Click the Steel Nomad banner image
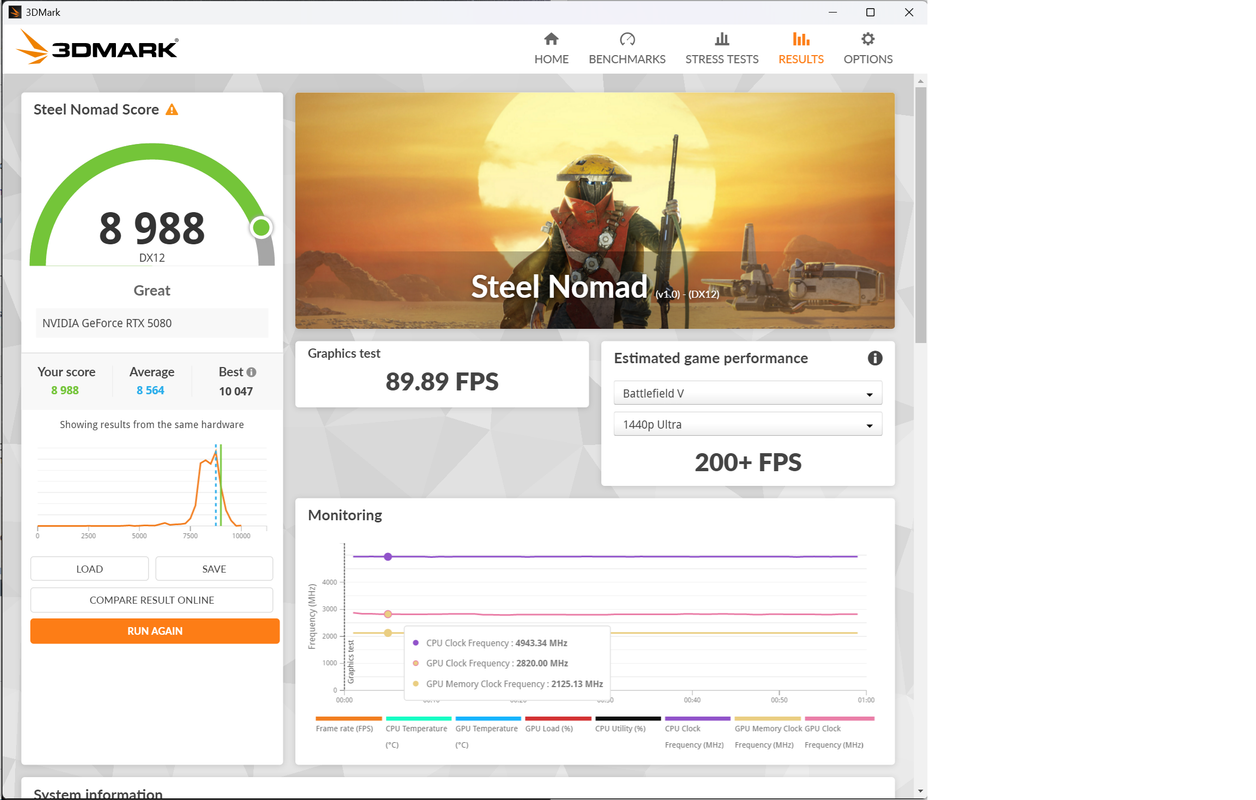Viewport: 1256px width, 800px height. click(x=595, y=211)
